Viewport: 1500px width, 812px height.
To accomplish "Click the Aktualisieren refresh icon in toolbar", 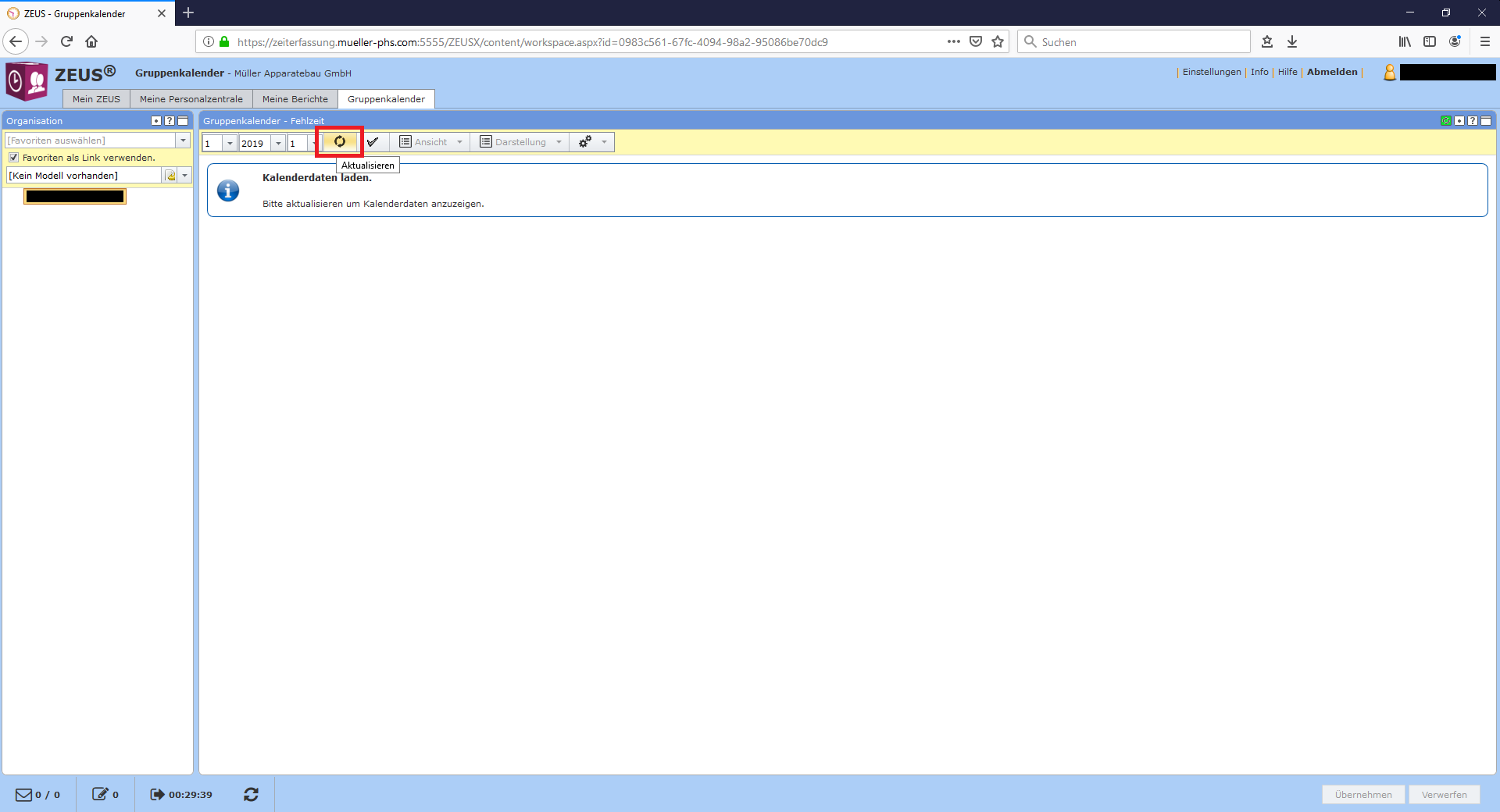I will point(340,142).
